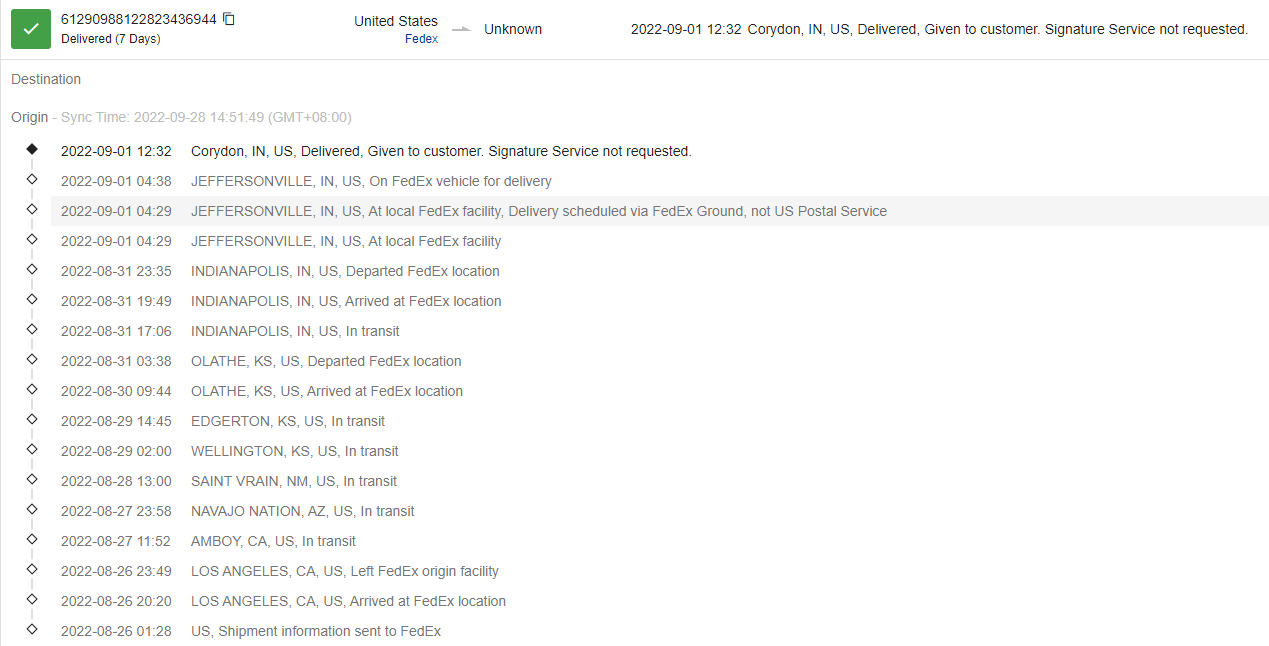1269x646 pixels.
Task: Click the Saint Vrain, NM In transit entry
Action: pyautogui.click(x=293, y=481)
